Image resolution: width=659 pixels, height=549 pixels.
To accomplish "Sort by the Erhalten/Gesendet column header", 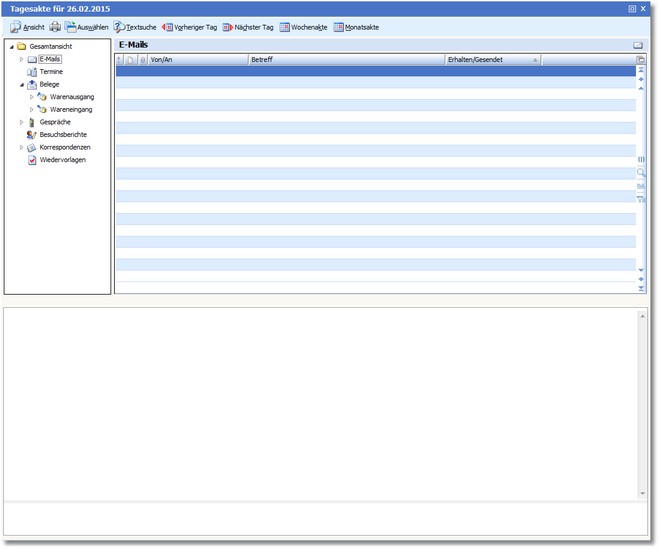I will [490, 60].
